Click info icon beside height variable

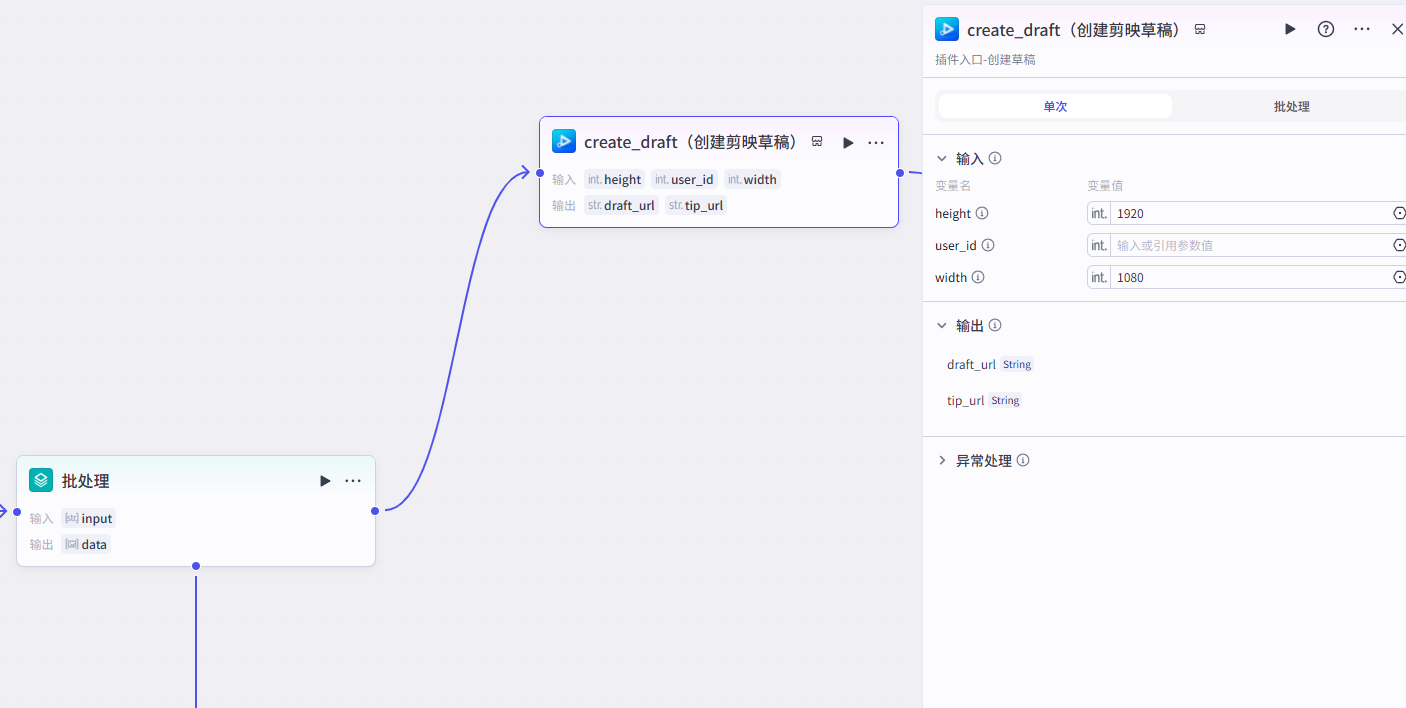[982, 213]
